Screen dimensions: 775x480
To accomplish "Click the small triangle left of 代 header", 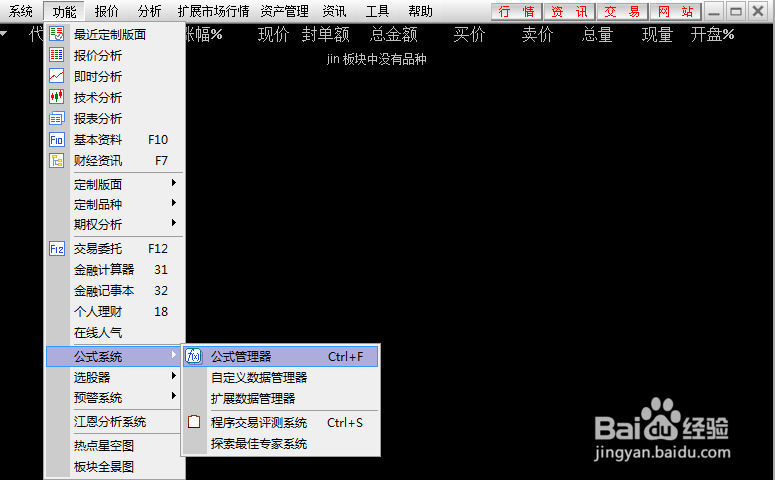I will click(3, 34).
